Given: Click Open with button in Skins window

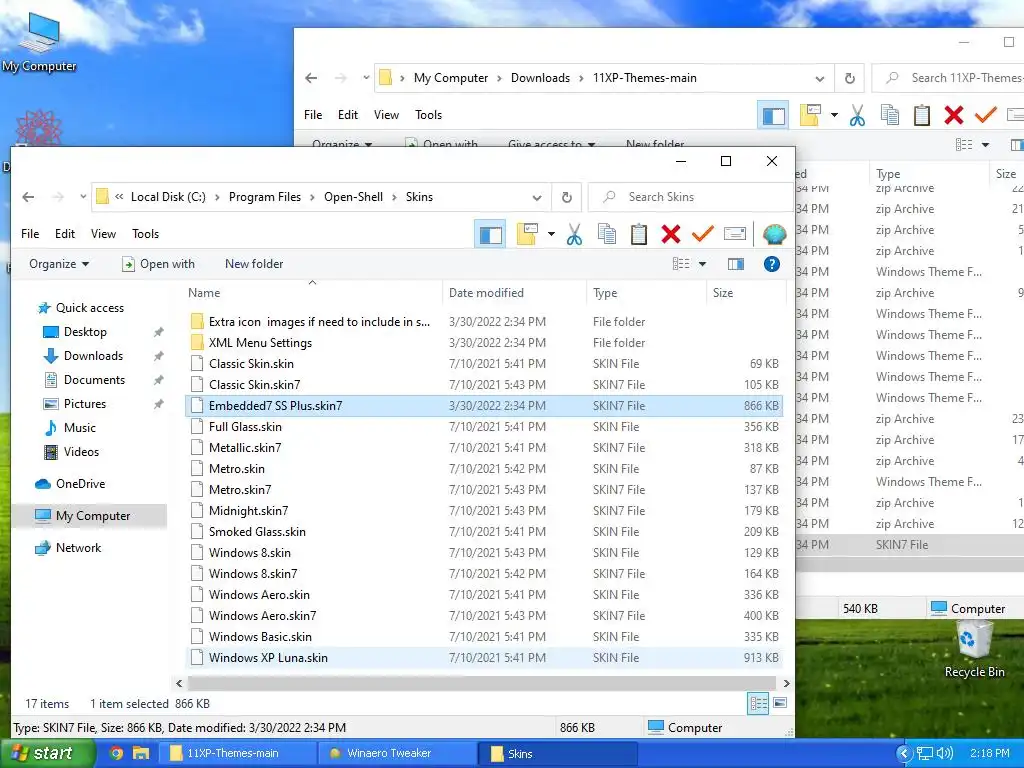Looking at the screenshot, I should click(x=158, y=264).
